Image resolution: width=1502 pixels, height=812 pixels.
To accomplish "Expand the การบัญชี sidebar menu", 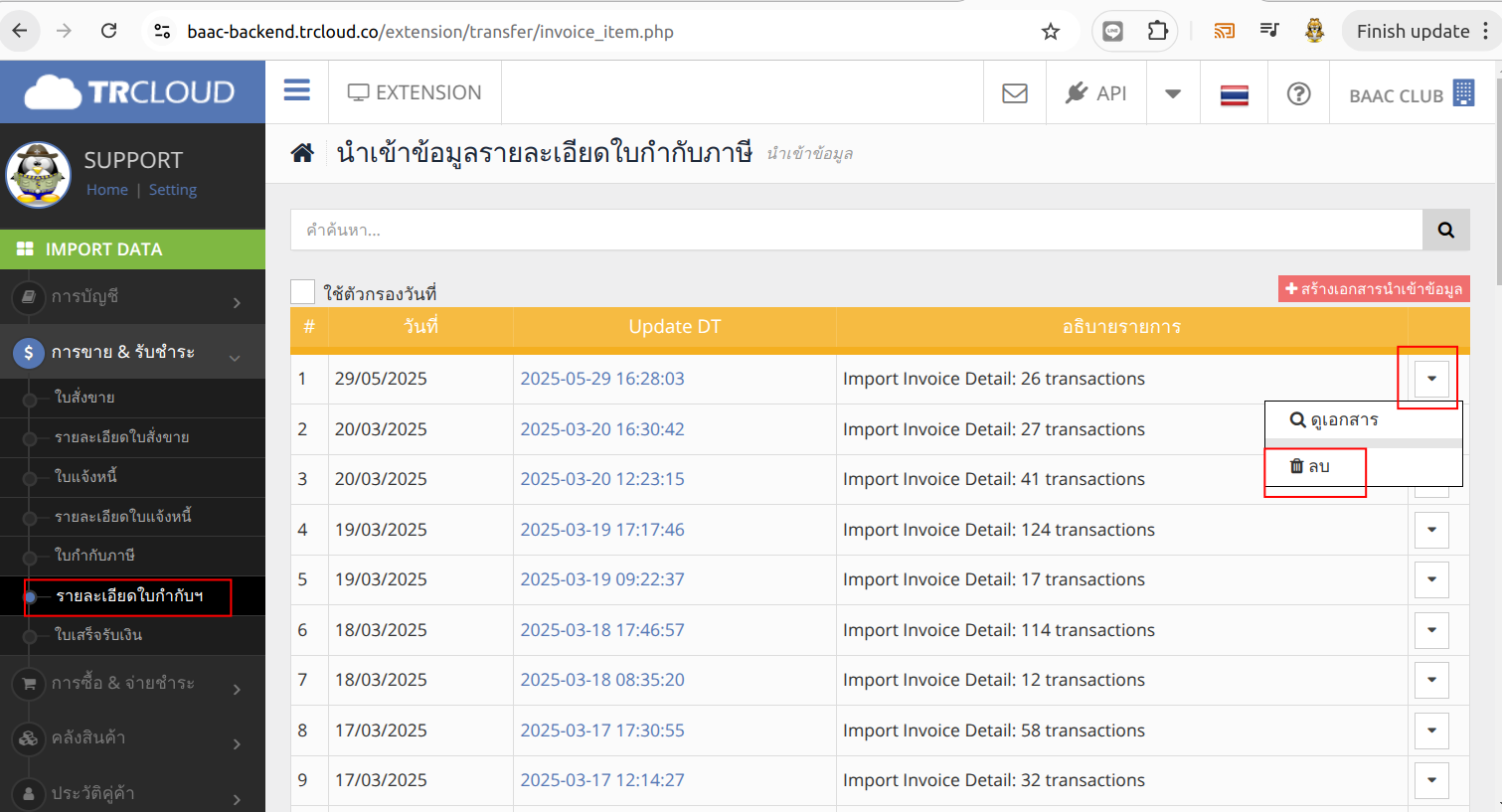I will pos(132,296).
